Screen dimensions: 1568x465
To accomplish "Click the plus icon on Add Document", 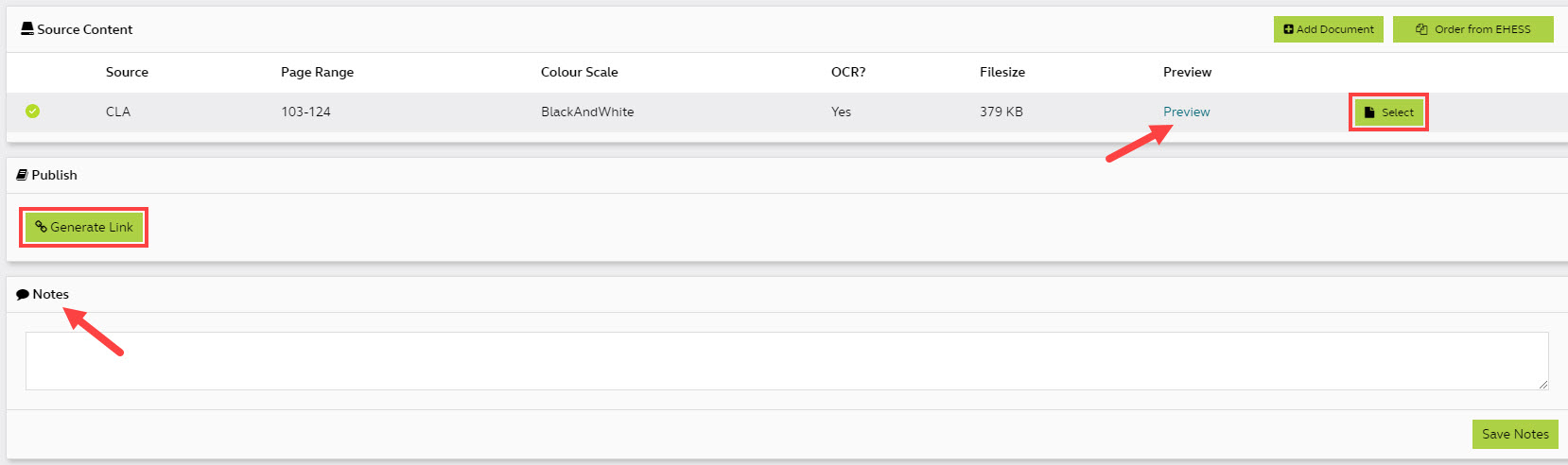I will point(1288,29).
